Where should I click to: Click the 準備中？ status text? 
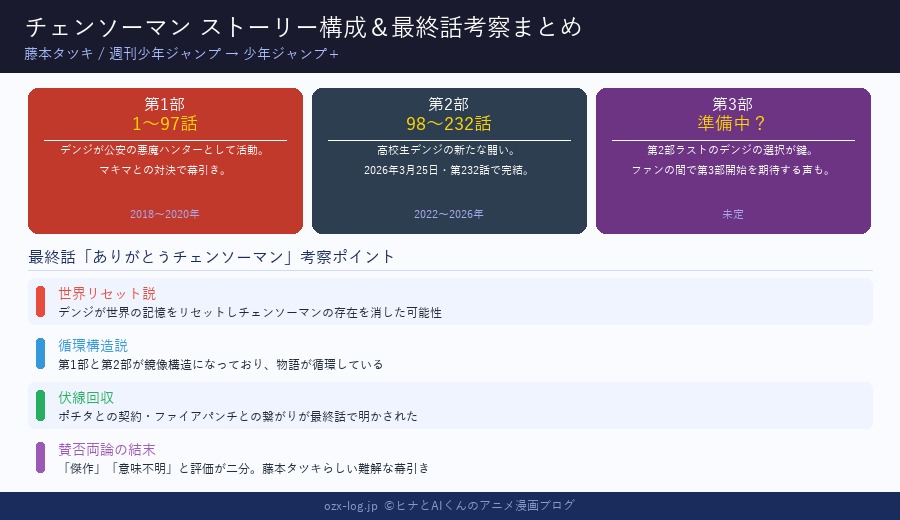[733, 123]
